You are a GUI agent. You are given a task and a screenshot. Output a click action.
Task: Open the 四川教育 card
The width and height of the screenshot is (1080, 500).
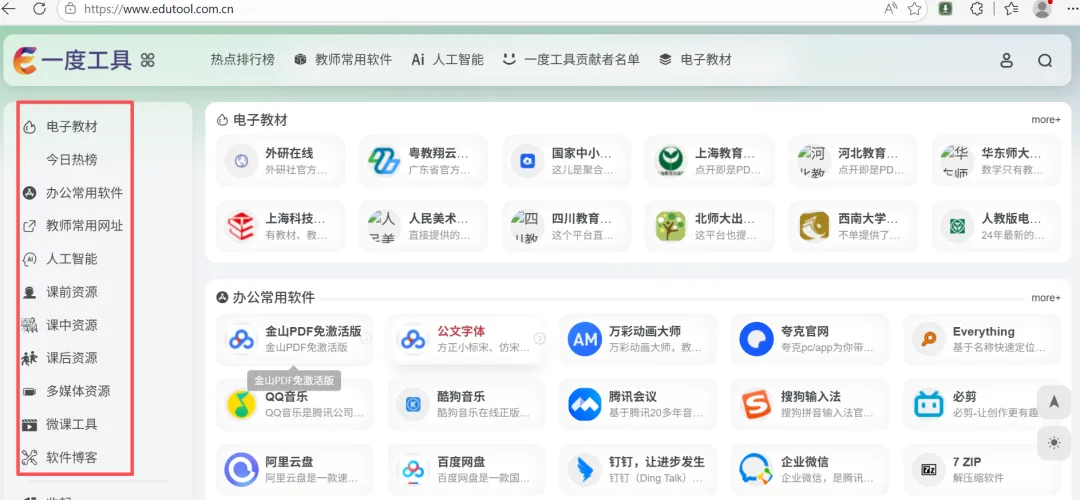point(566,226)
